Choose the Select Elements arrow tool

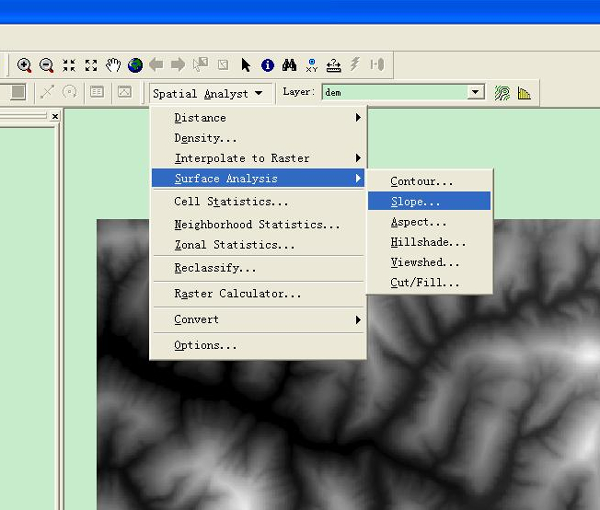click(x=246, y=65)
